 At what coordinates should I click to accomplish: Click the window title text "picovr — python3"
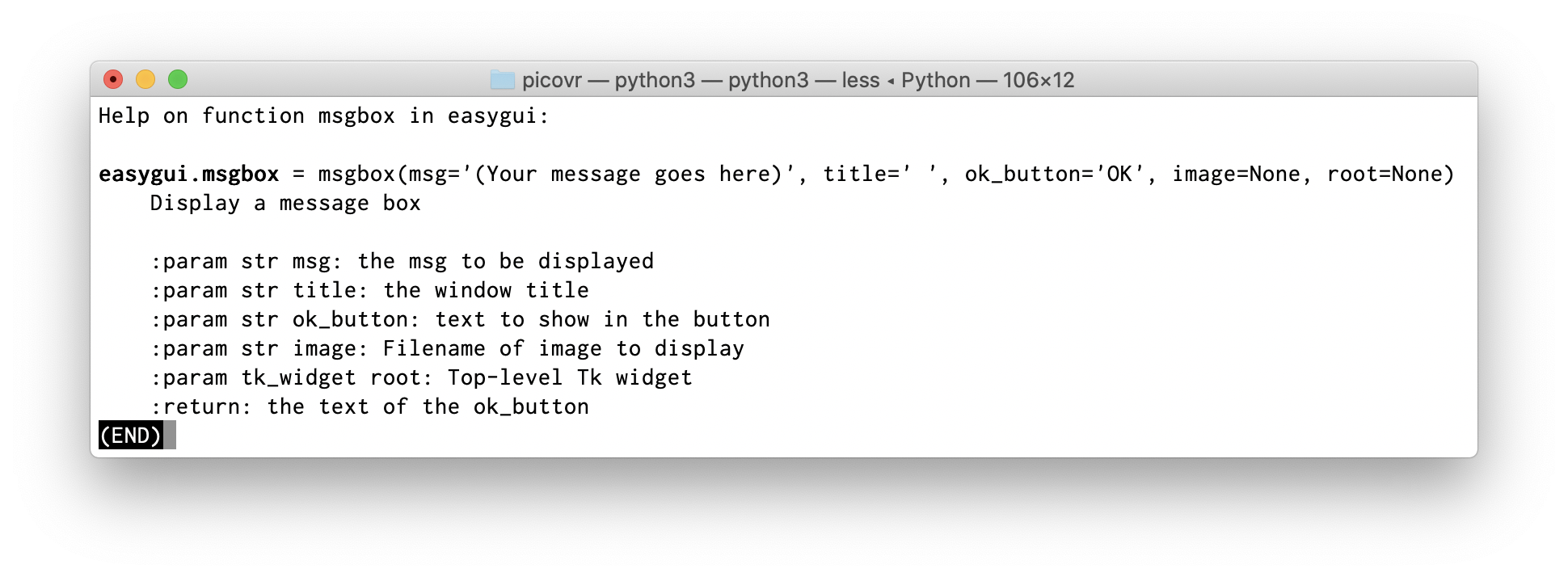tap(608, 80)
